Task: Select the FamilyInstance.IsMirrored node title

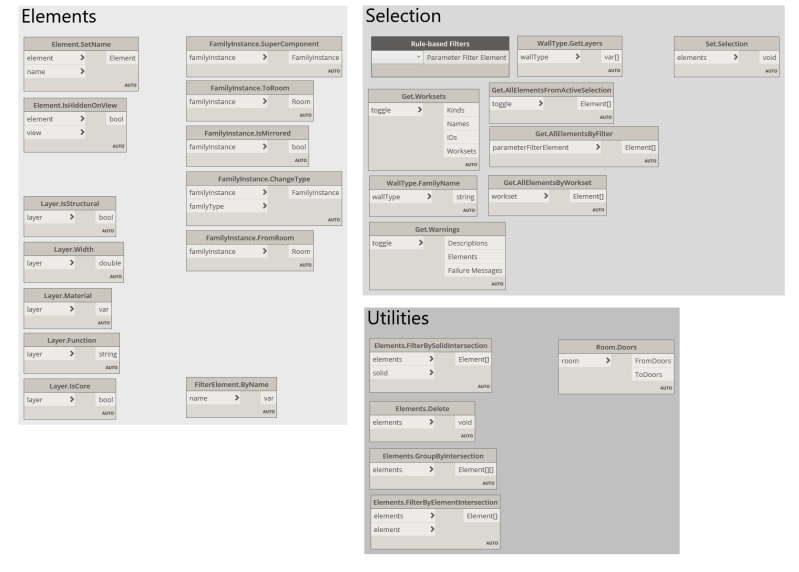Action: click(x=247, y=133)
